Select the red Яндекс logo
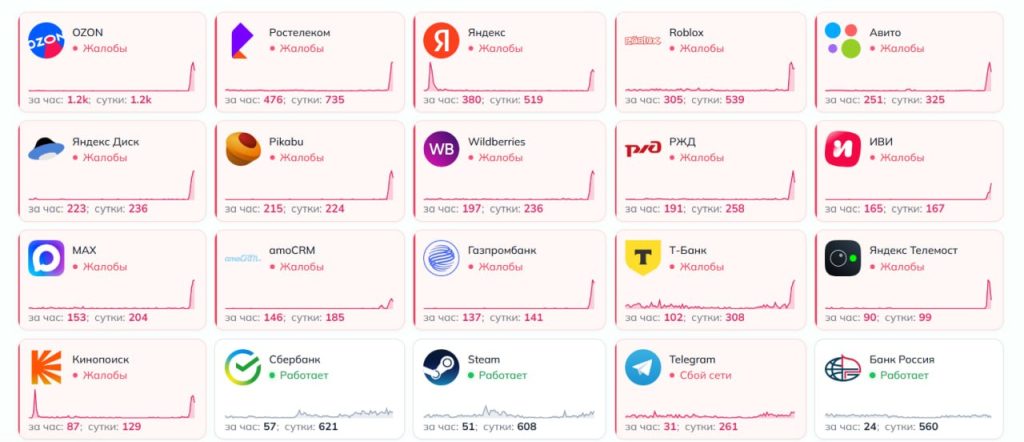The width and height of the screenshot is (1024, 442). click(441, 40)
